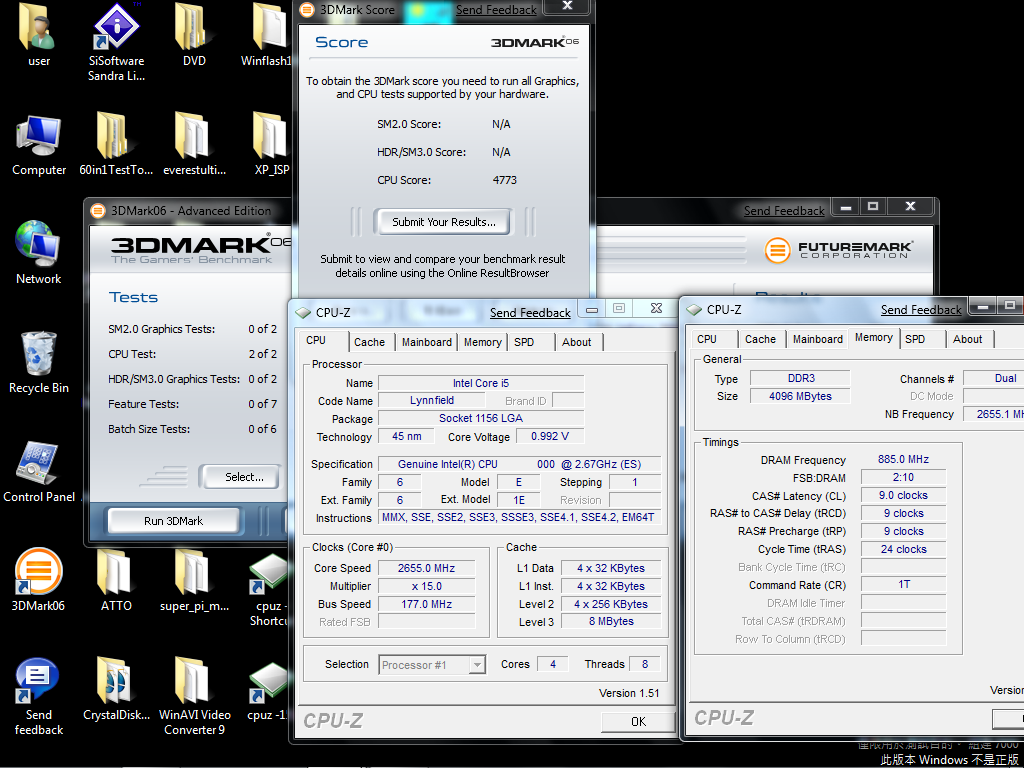1024x768 pixels.
Task: Click the right CPU-Z window title icon
Action: point(694,310)
